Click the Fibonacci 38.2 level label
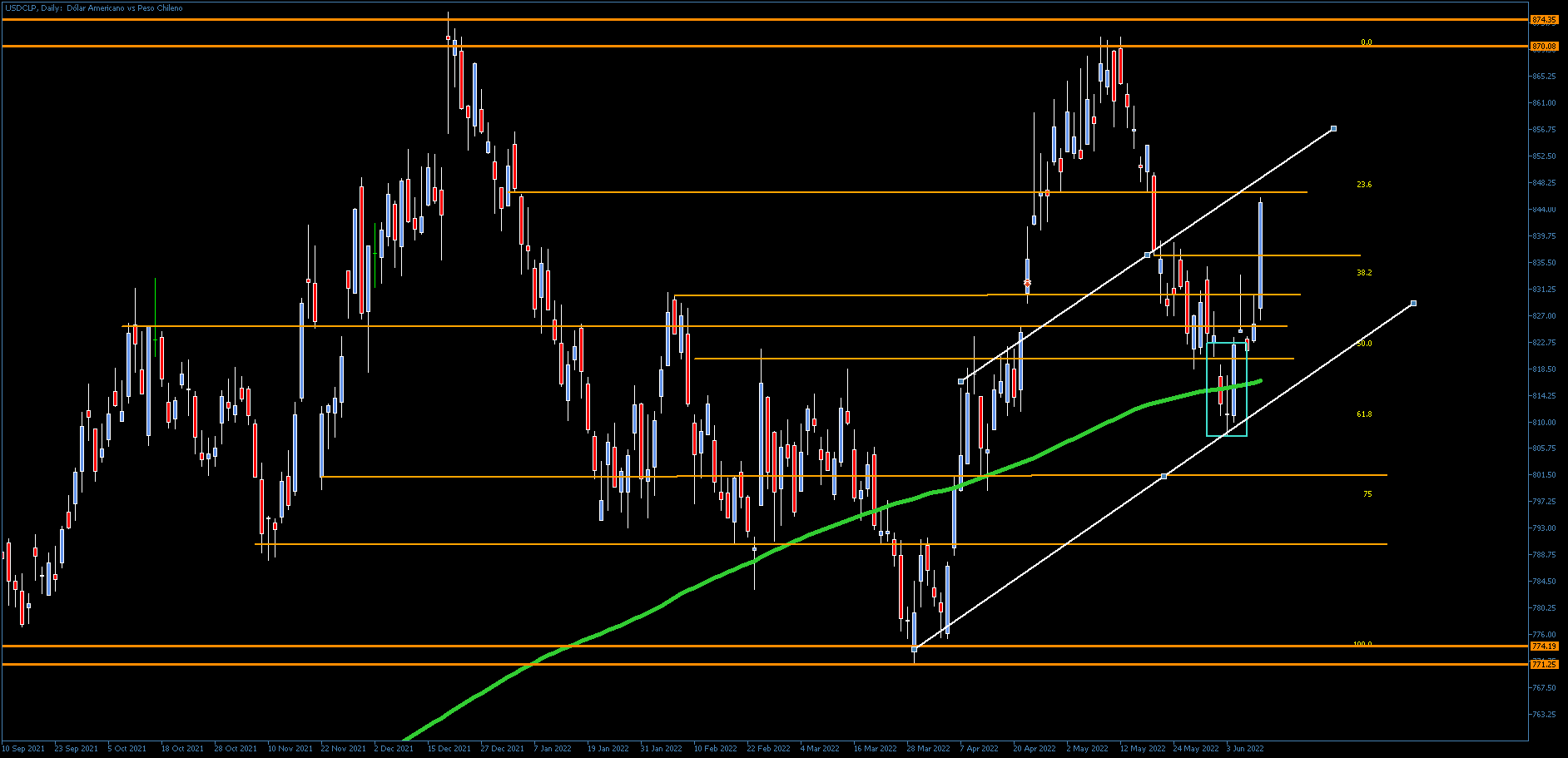Image resolution: width=1568 pixels, height=758 pixels. click(1364, 273)
